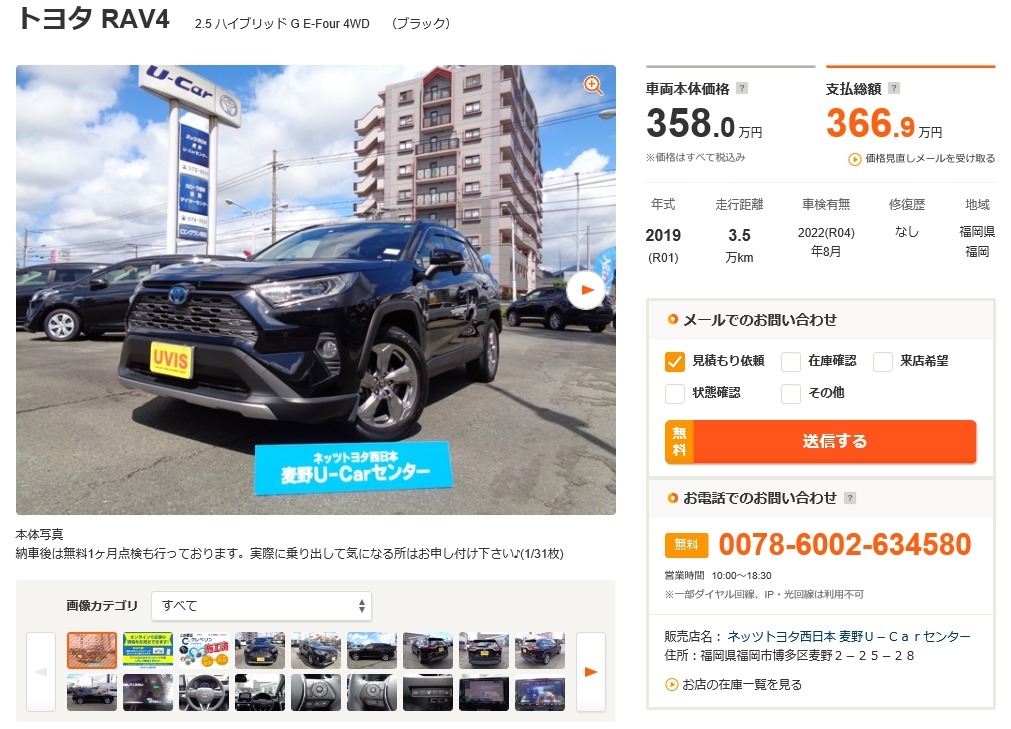
Task: Advance to next photo with orange arrow
Action: (x=586, y=290)
